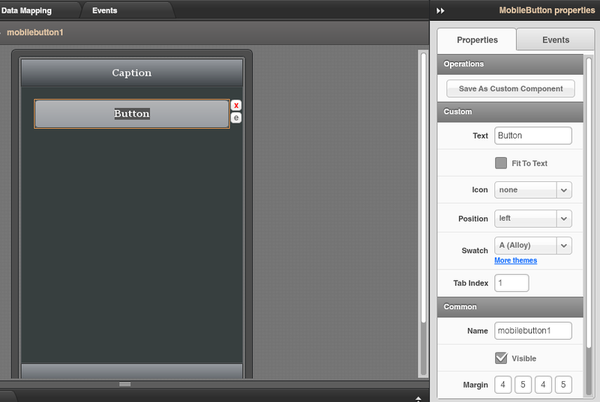Click the 'e' events icon beside Button

[x=237, y=118]
